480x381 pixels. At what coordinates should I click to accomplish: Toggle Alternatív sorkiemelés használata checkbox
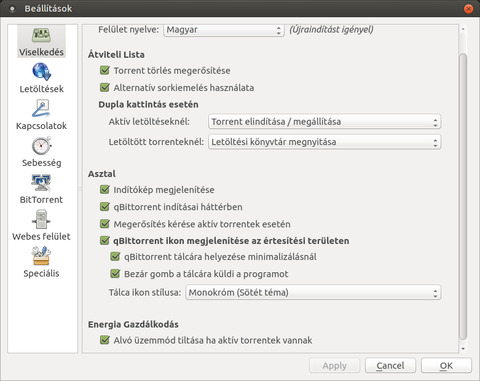tap(105, 87)
